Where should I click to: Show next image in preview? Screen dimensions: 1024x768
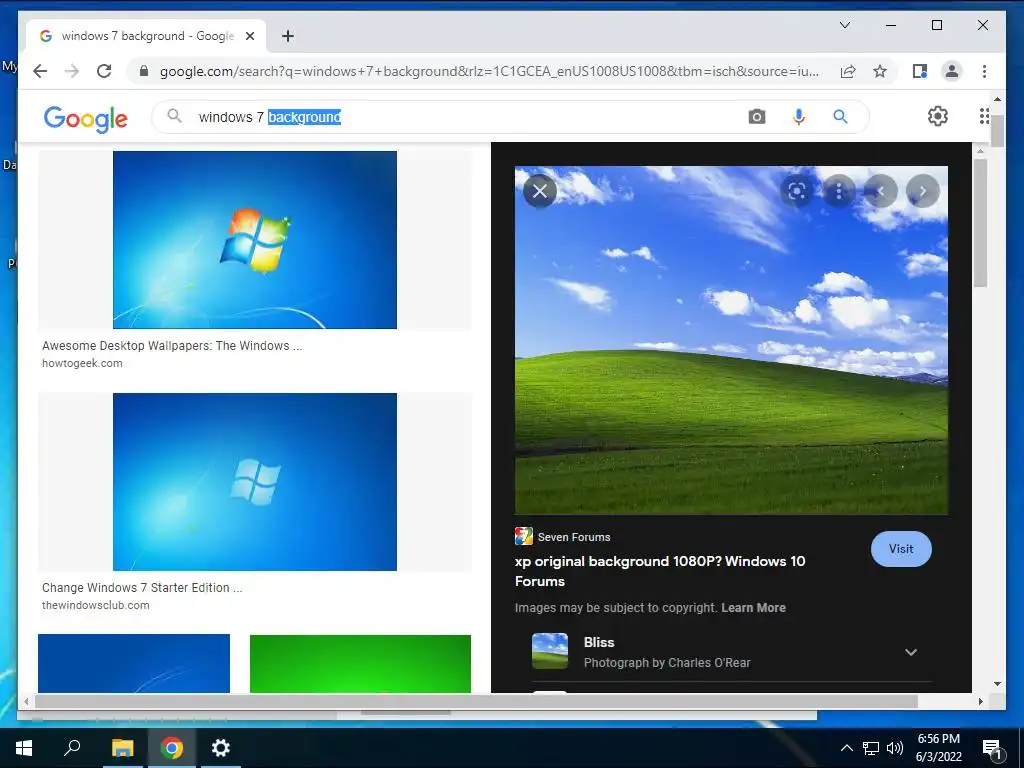pyautogui.click(x=923, y=191)
